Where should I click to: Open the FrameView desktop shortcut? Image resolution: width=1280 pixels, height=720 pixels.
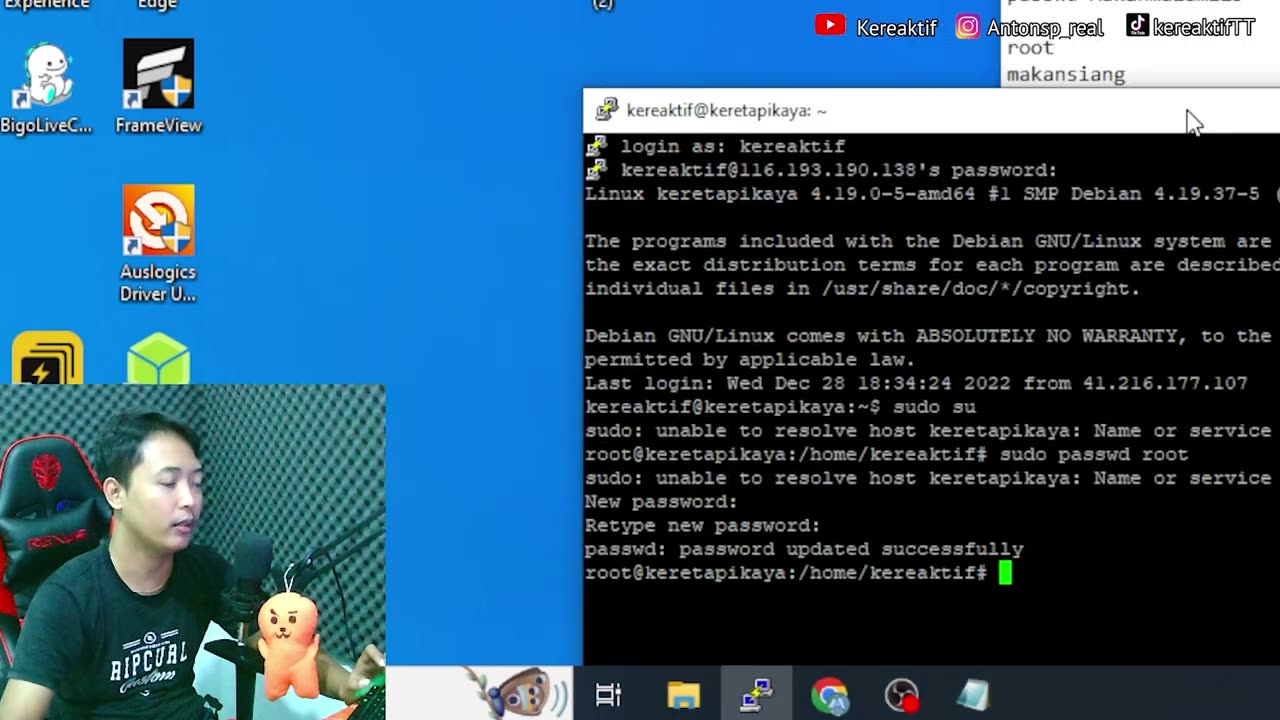click(158, 88)
